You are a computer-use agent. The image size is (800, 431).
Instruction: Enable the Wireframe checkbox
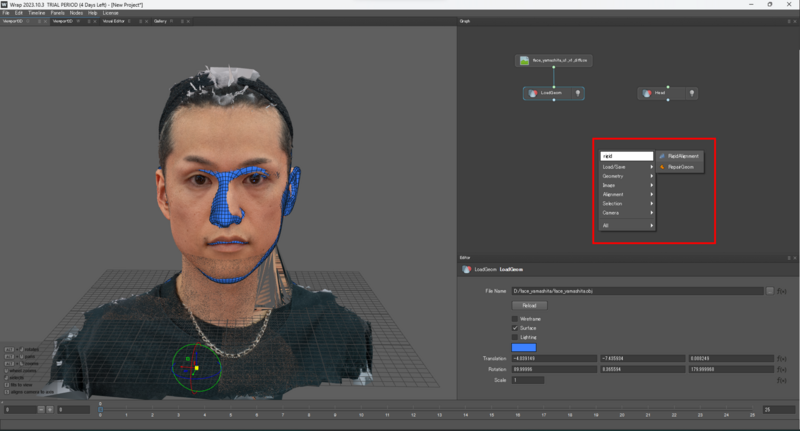point(515,319)
